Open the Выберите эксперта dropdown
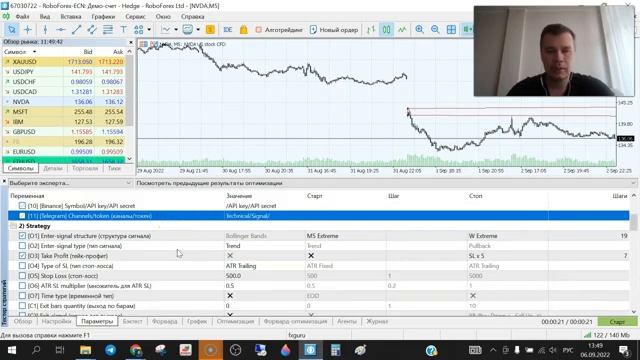 point(70,183)
